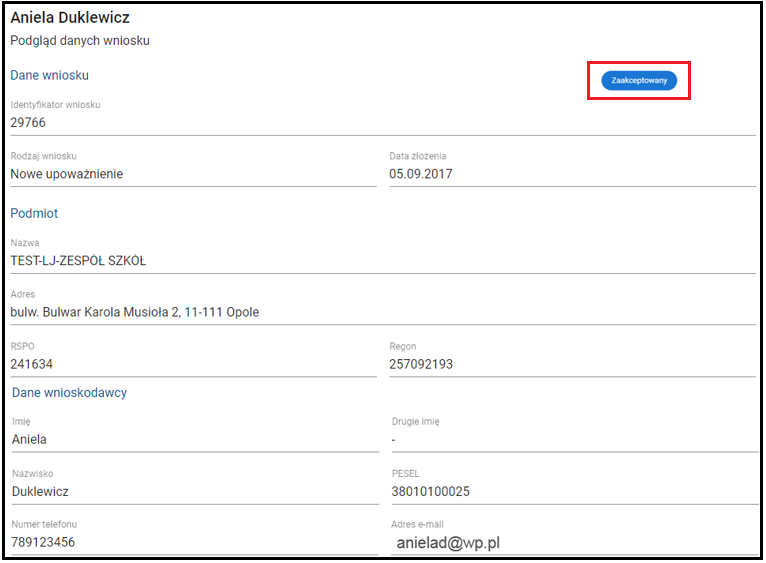Image resolution: width=766 pixels, height=563 pixels.
Task: Click the Aniela Duklewicz page title
Action: coord(70,18)
